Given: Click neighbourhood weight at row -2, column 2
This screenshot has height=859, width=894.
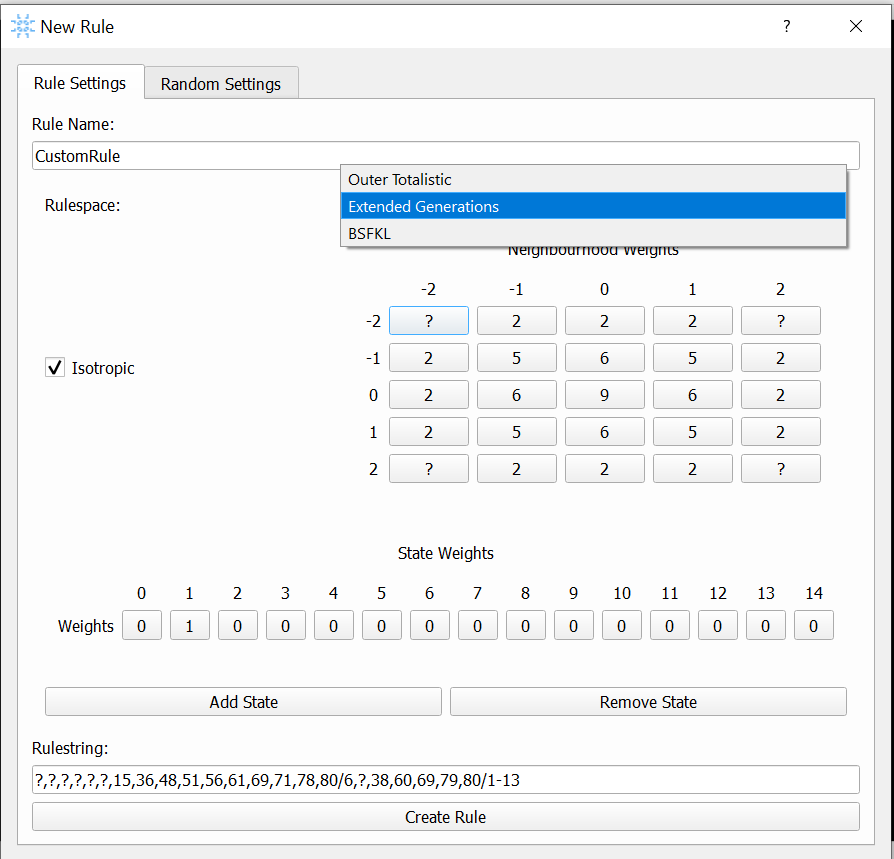Looking at the screenshot, I should 781,321.
